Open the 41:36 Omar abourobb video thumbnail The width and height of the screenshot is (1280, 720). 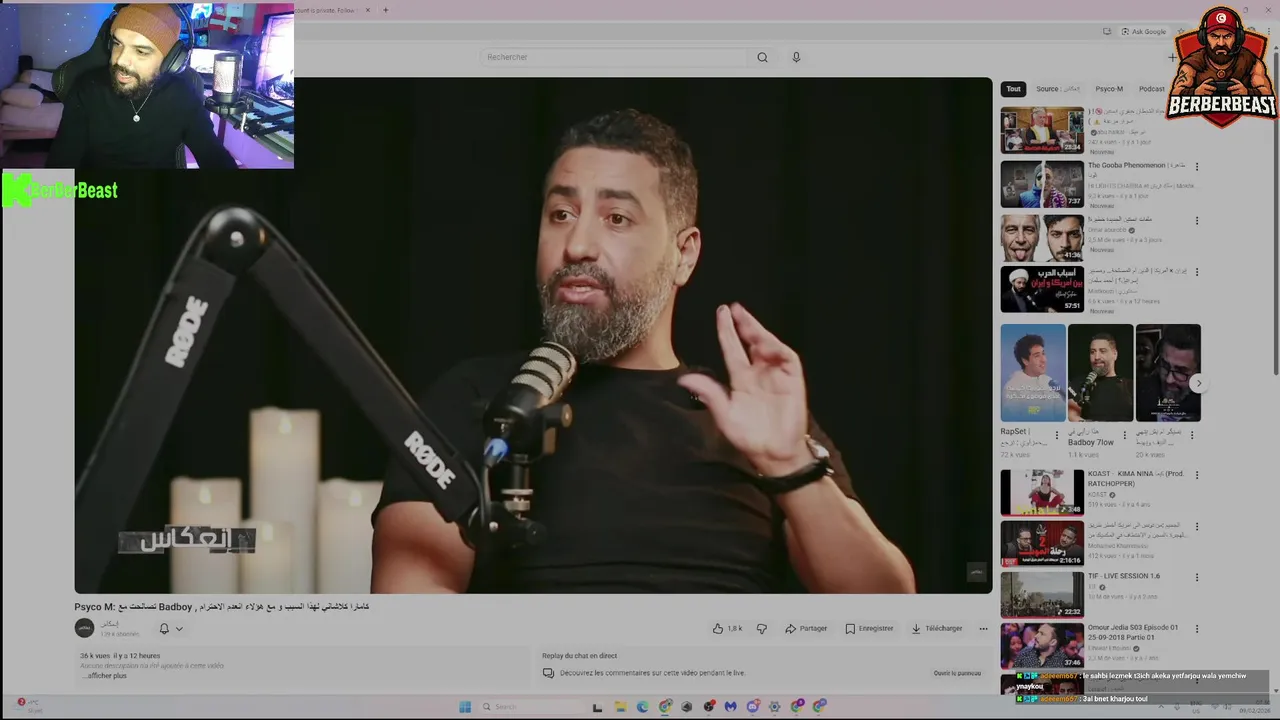[1042, 238]
